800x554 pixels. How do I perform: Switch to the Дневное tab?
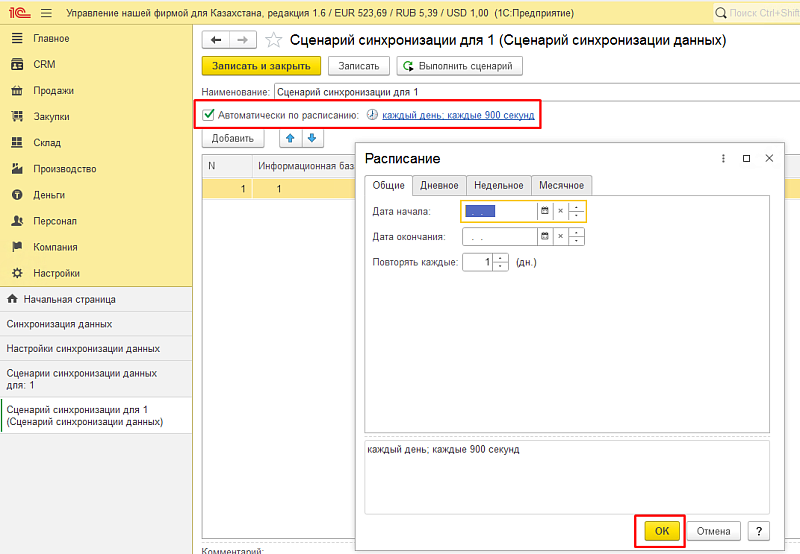click(439, 185)
